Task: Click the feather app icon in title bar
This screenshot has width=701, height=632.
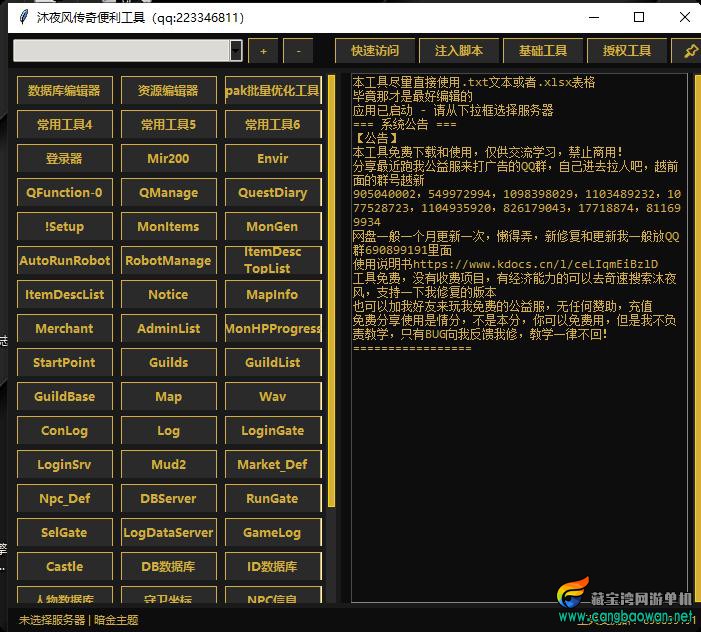Action: (23, 17)
